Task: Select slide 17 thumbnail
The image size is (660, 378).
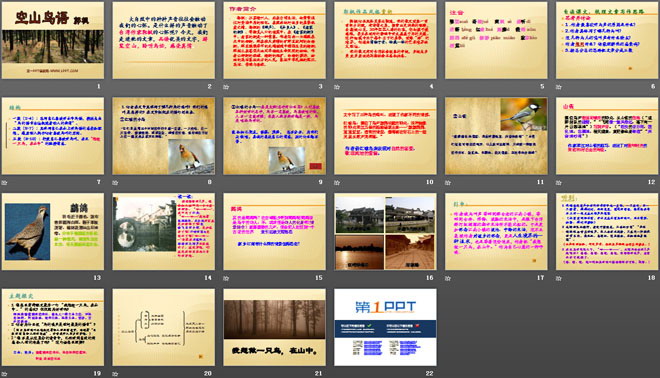Action: pos(496,232)
